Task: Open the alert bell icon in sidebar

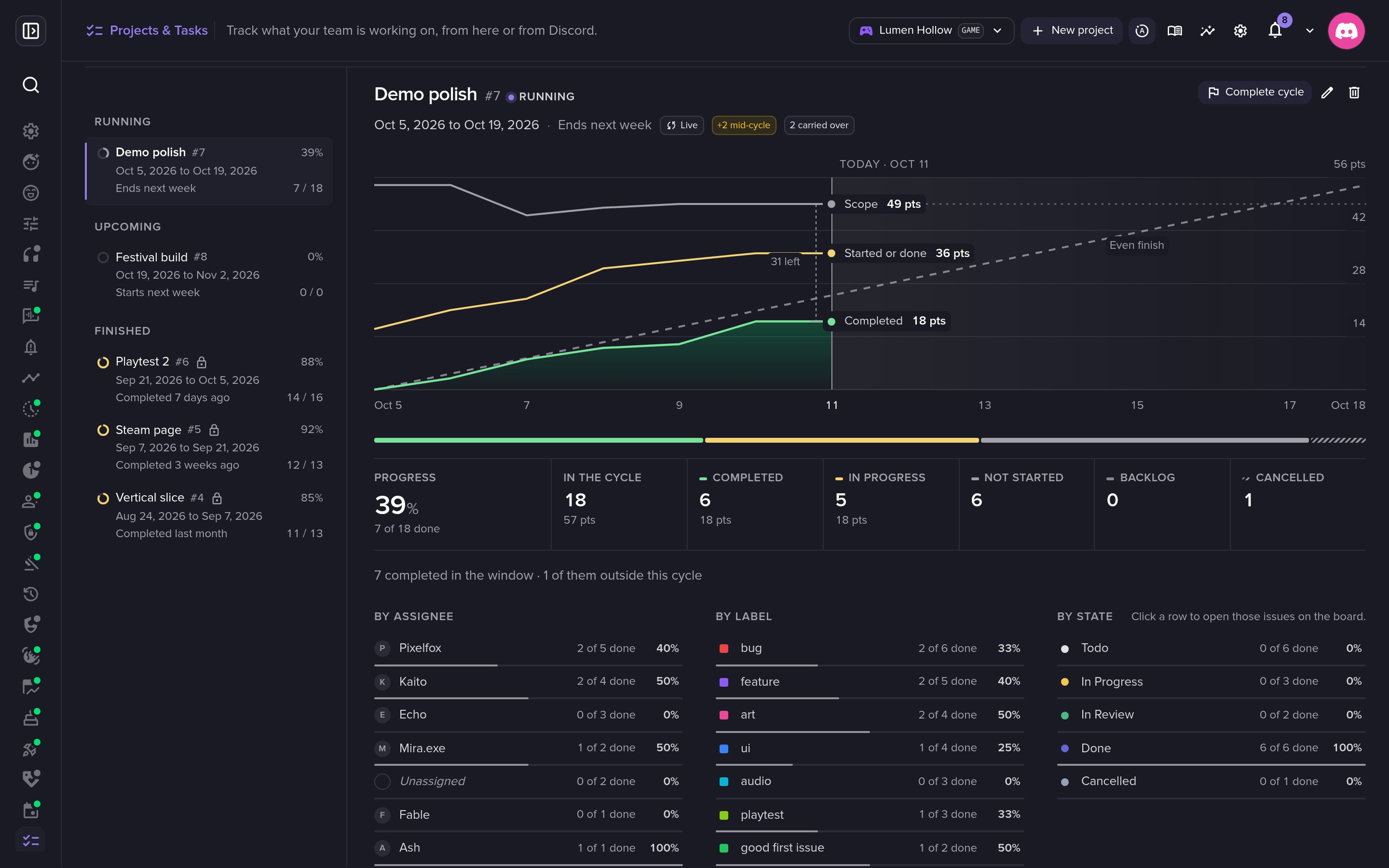Action: coord(30,347)
